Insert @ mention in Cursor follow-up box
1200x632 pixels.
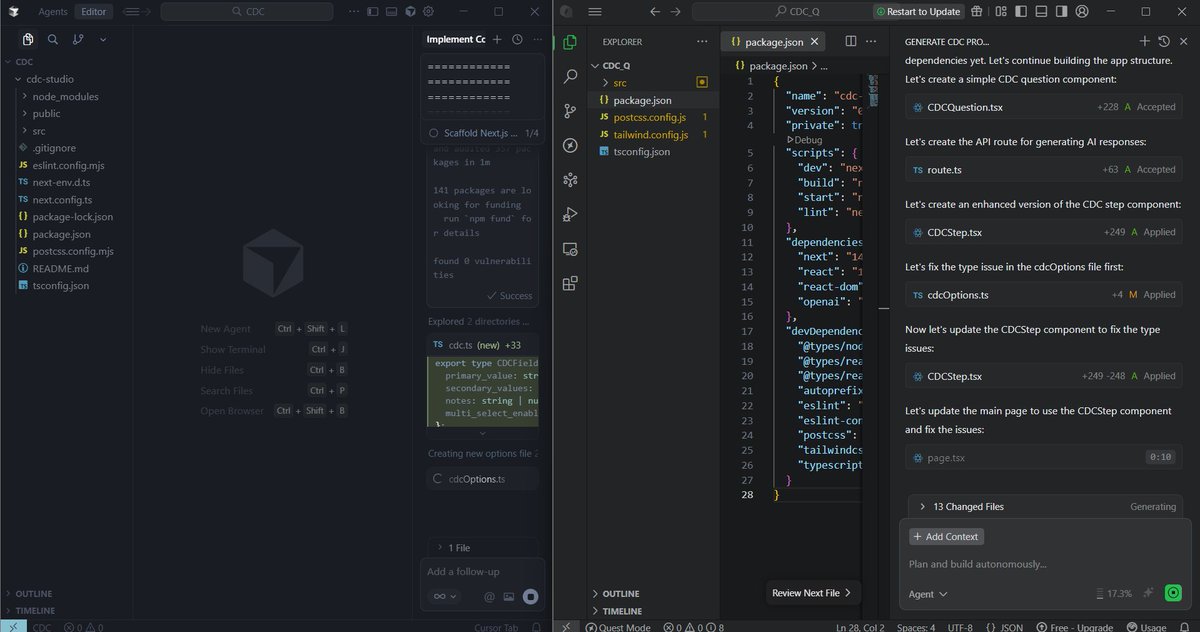click(489, 597)
